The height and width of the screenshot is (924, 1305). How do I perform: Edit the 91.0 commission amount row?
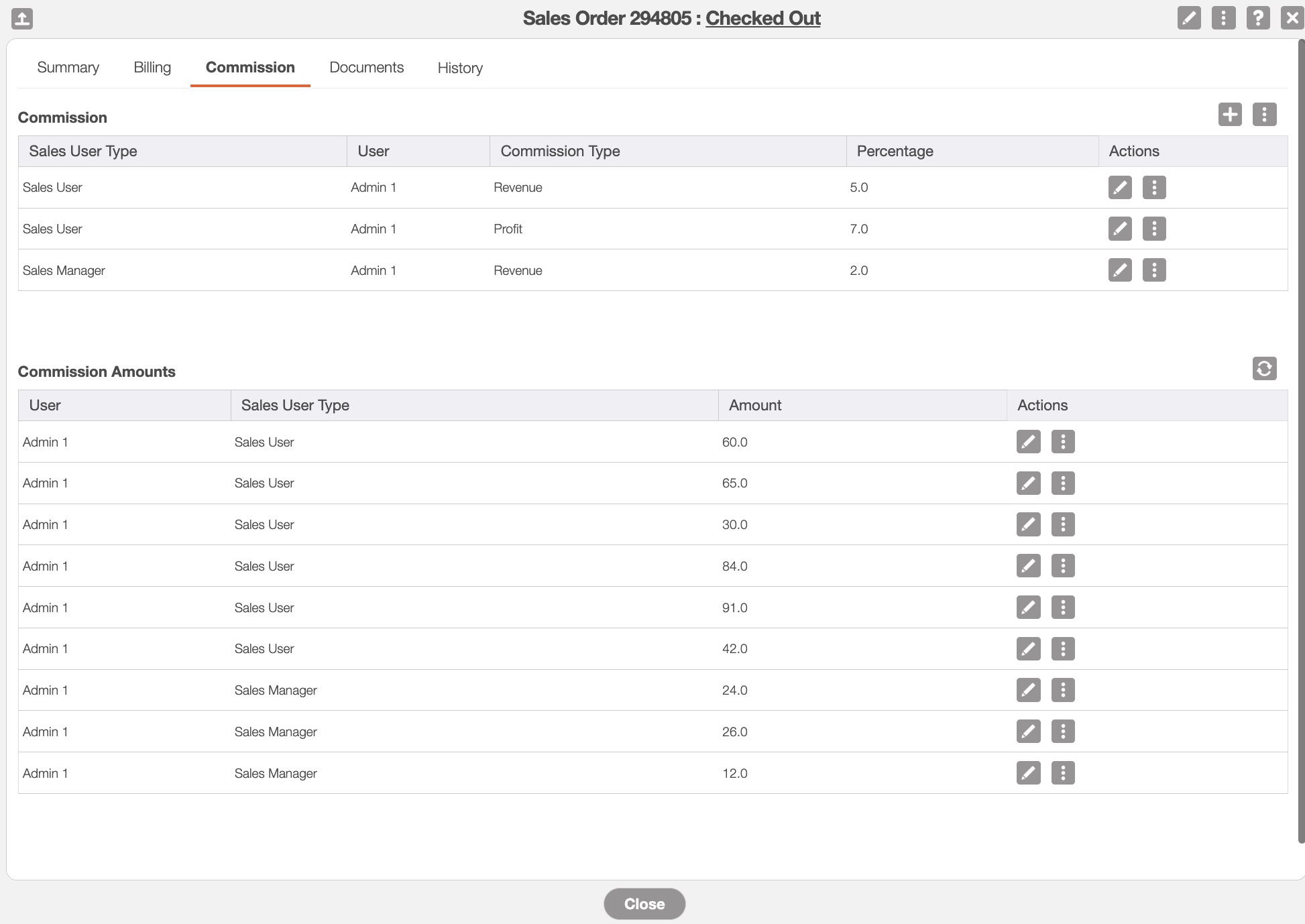pyautogui.click(x=1028, y=608)
